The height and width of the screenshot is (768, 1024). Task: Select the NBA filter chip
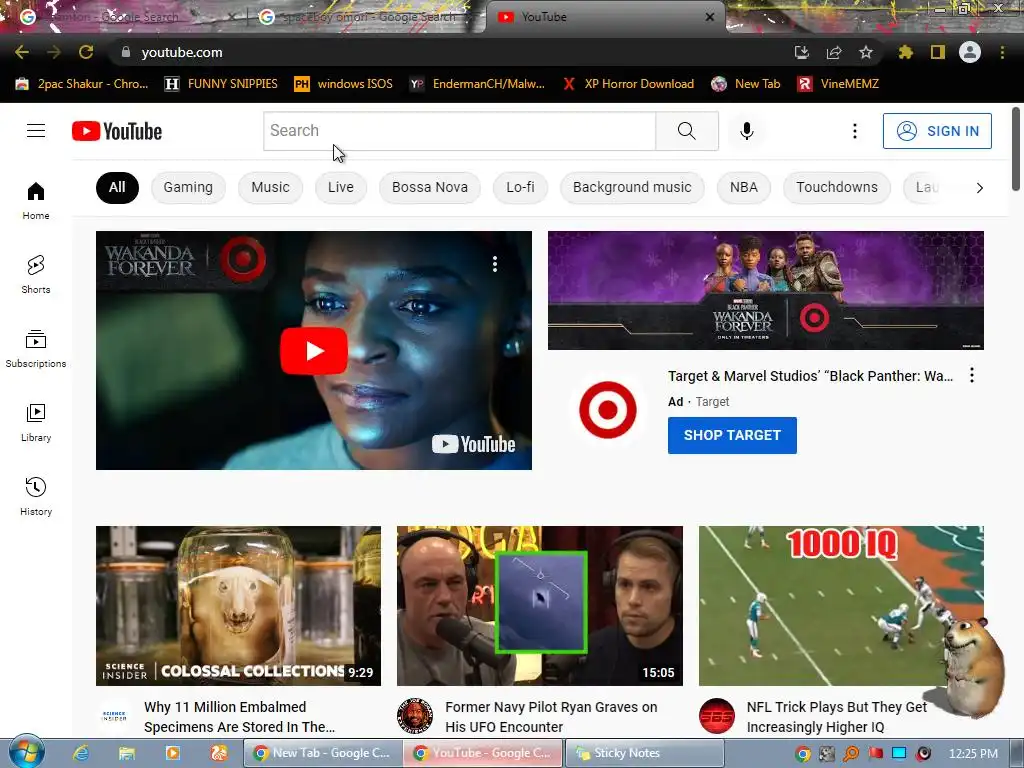click(x=744, y=187)
